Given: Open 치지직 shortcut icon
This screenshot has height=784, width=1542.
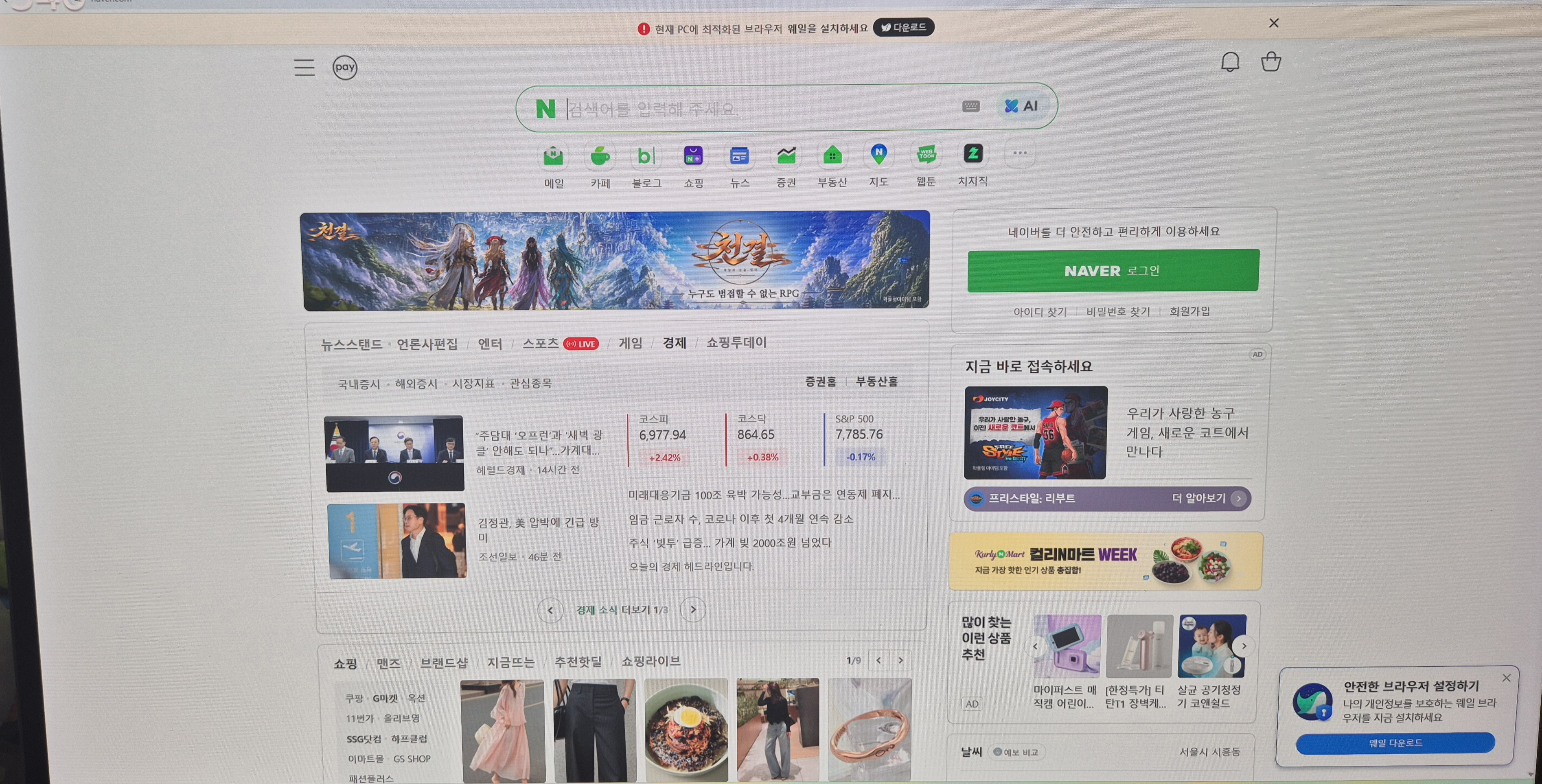Looking at the screenshot, I should click(973, 154).
